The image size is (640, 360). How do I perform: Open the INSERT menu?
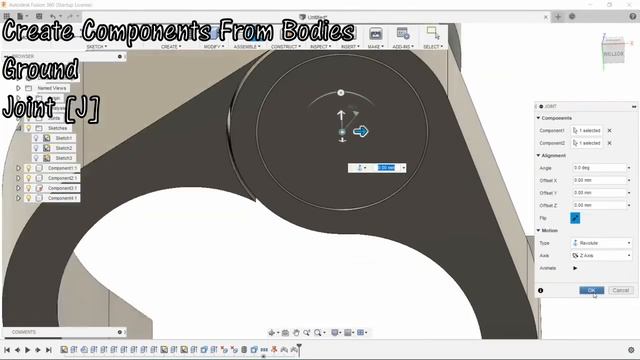[x=350, y=47]
